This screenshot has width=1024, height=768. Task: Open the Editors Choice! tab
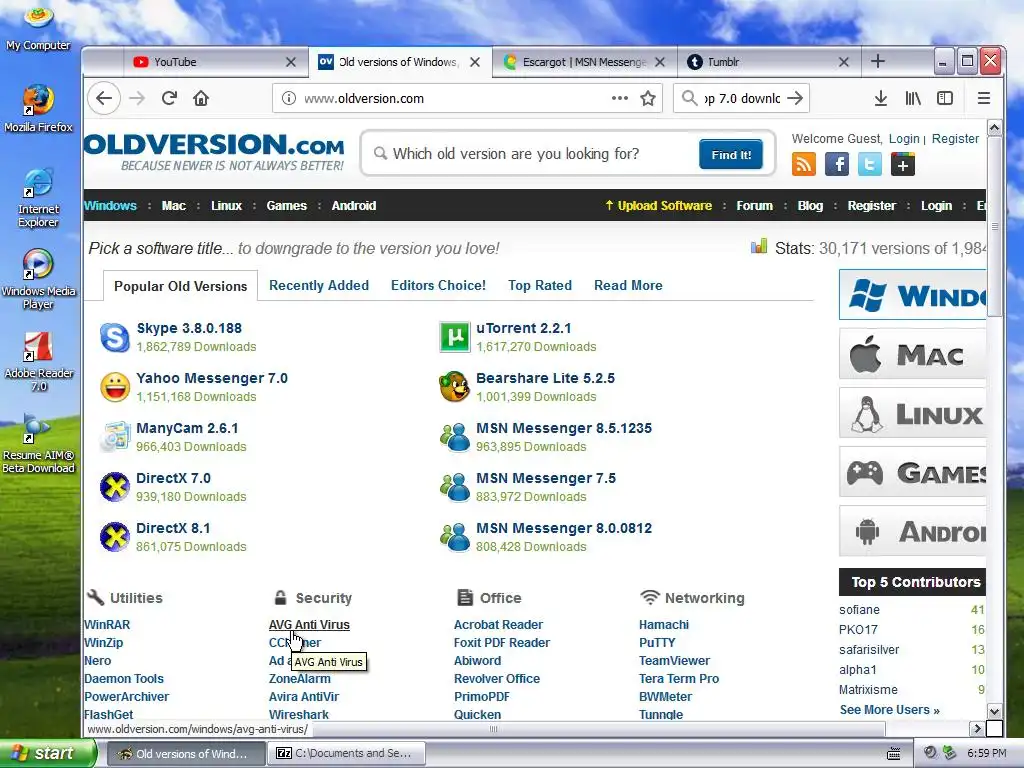coord(438,285)
